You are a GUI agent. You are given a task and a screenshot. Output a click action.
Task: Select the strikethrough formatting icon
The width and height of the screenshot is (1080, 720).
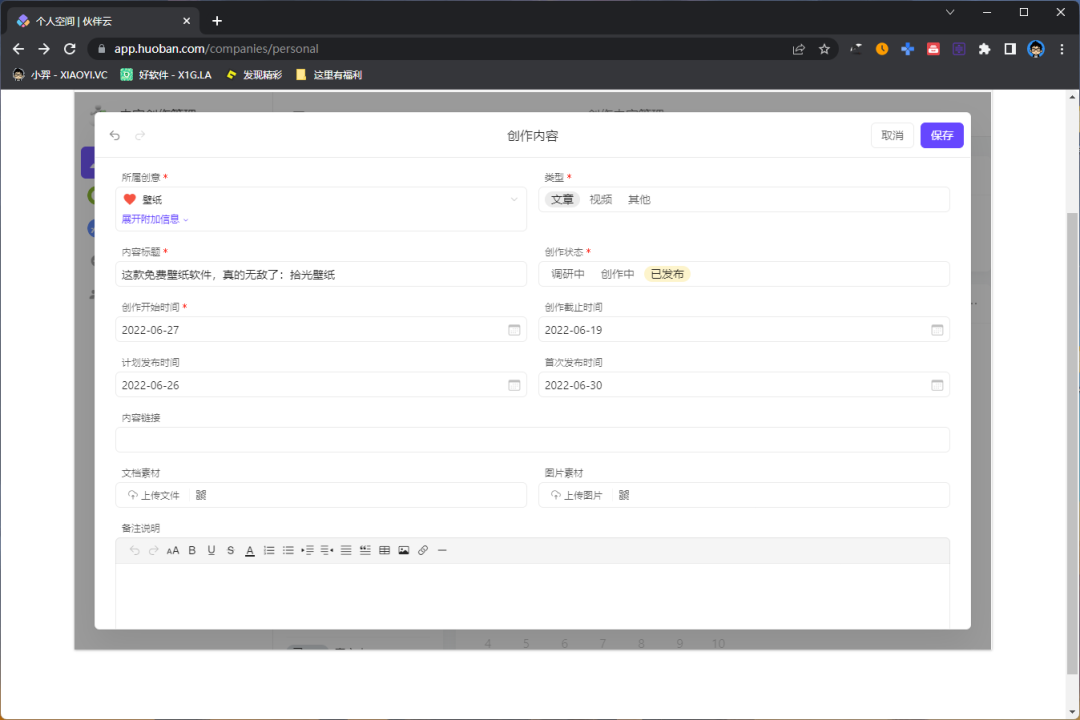tap(230, 550)
